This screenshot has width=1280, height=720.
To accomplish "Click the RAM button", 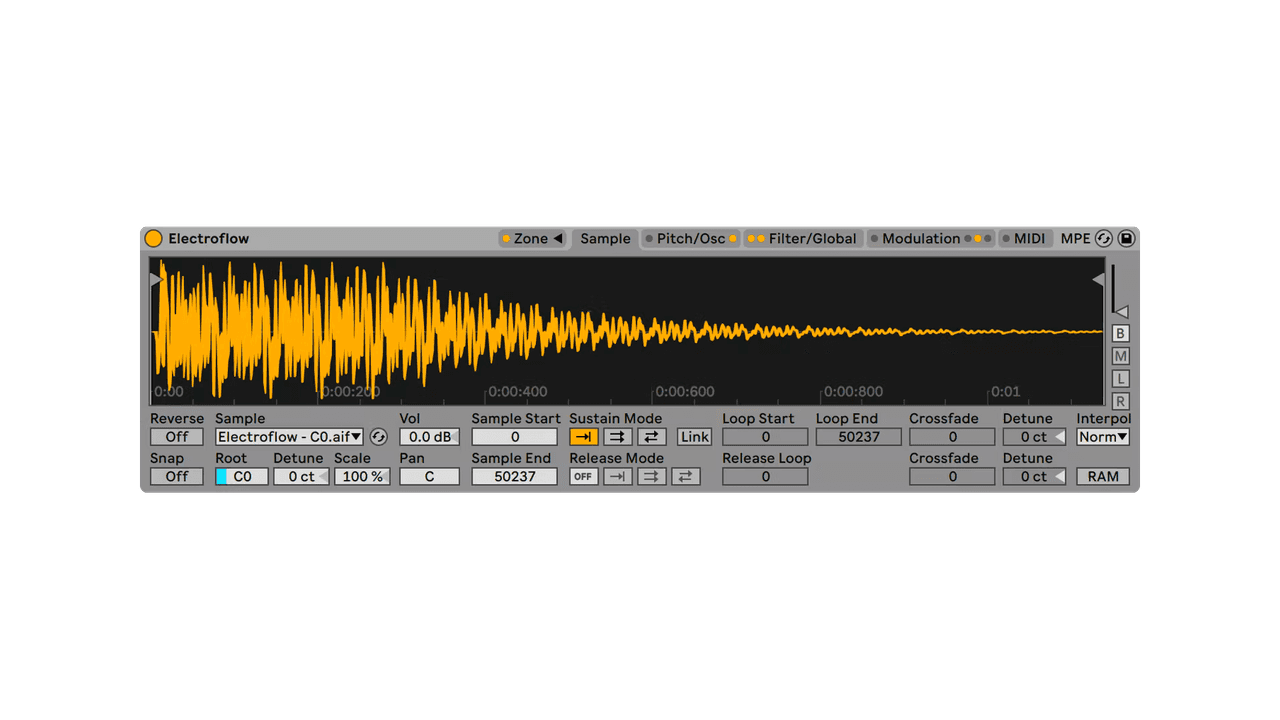I will pyautogui.click(x=1102, y=476).
